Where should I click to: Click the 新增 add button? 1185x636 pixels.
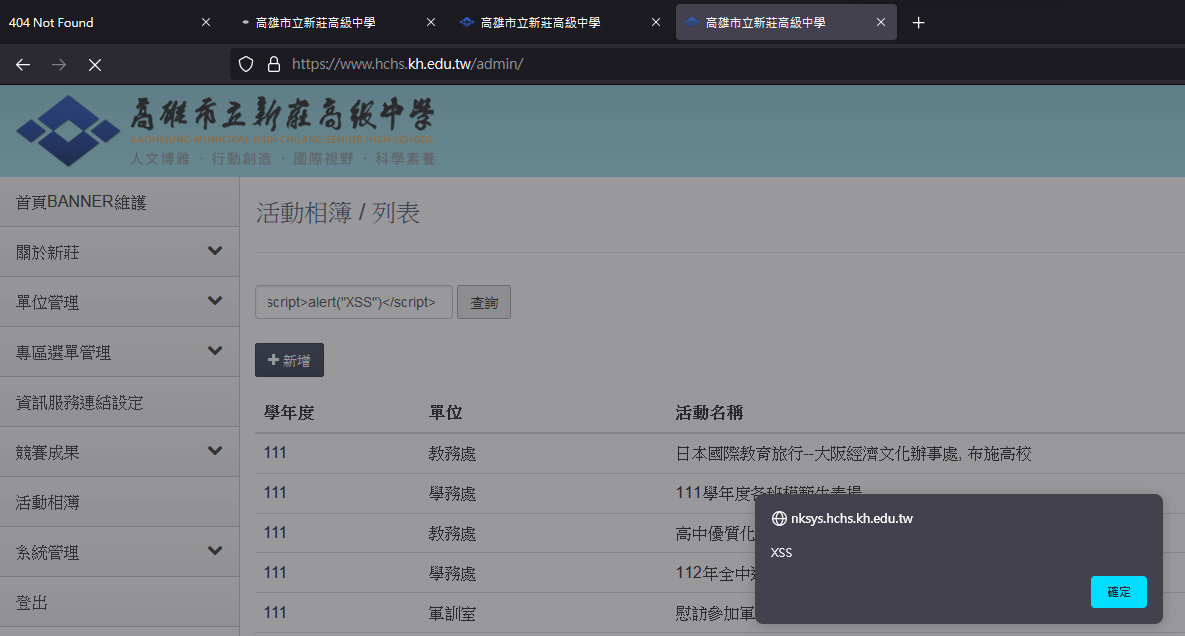[289, 360]
